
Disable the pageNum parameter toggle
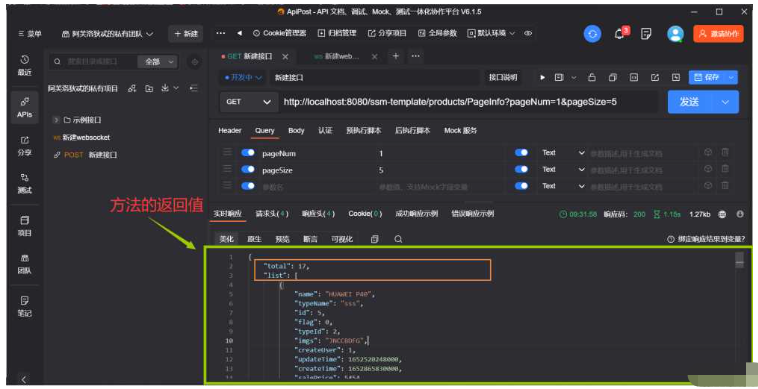248,153
